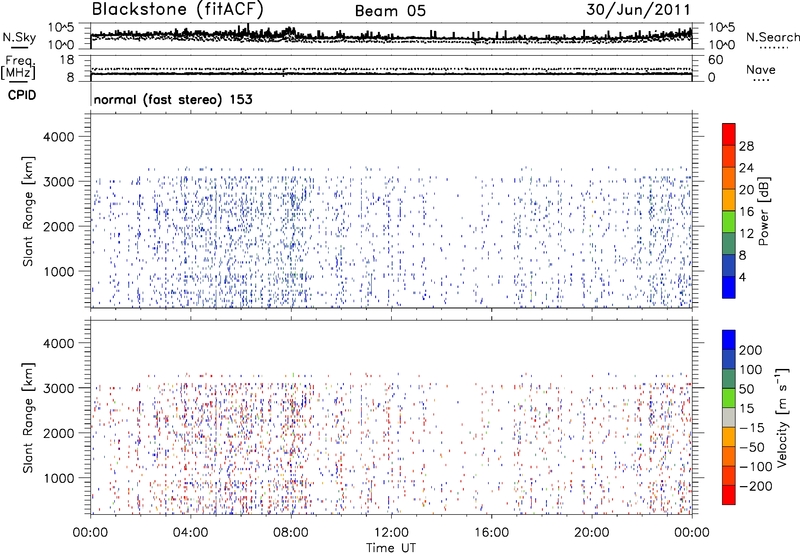This screenshot has height=554, width=800.
Task: Click the 'normal (fast stereo) 153' text
Action: 173,99
